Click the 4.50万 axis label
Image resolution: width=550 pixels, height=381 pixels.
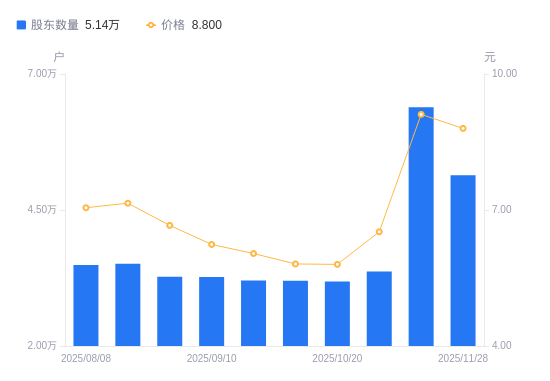click(42, 209)
